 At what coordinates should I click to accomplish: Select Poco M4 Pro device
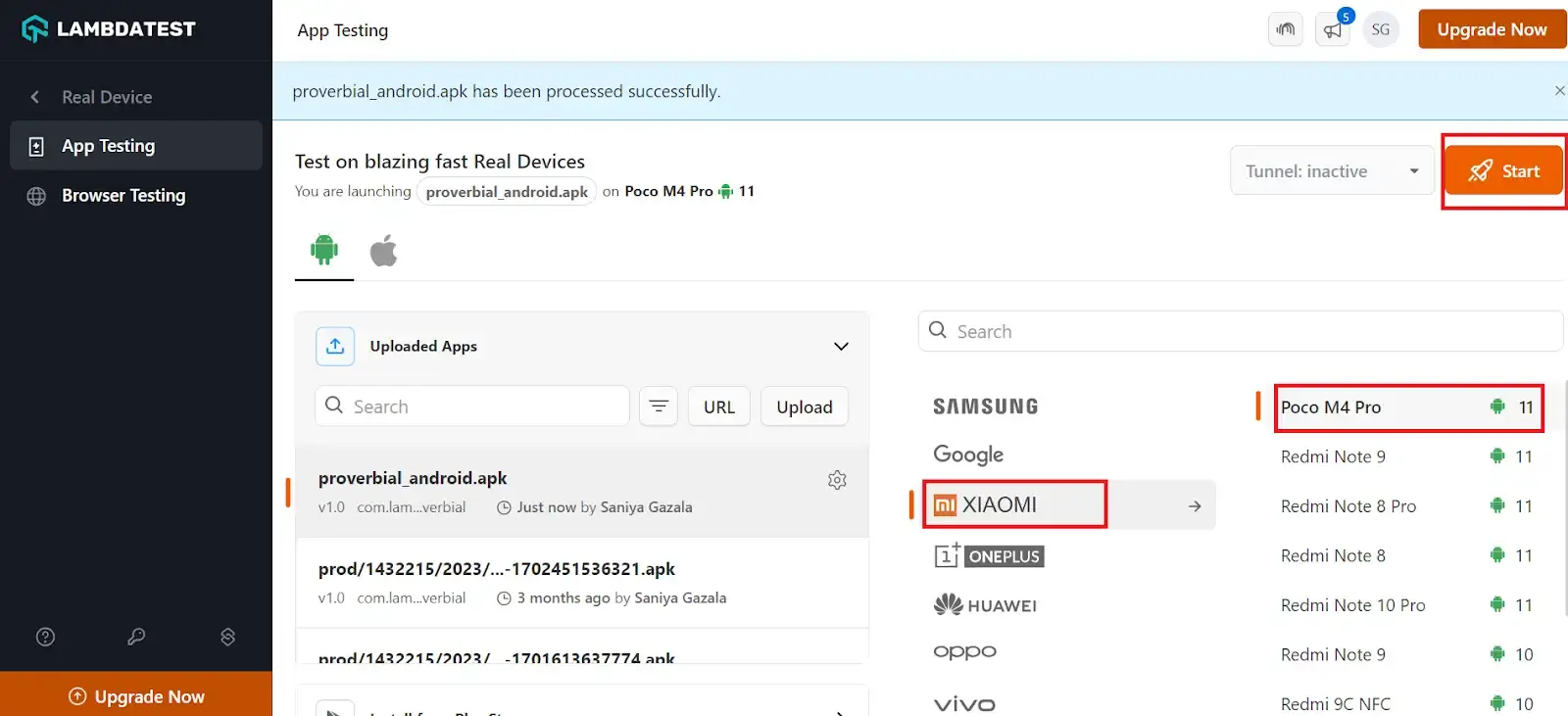tap(1409, 407)
